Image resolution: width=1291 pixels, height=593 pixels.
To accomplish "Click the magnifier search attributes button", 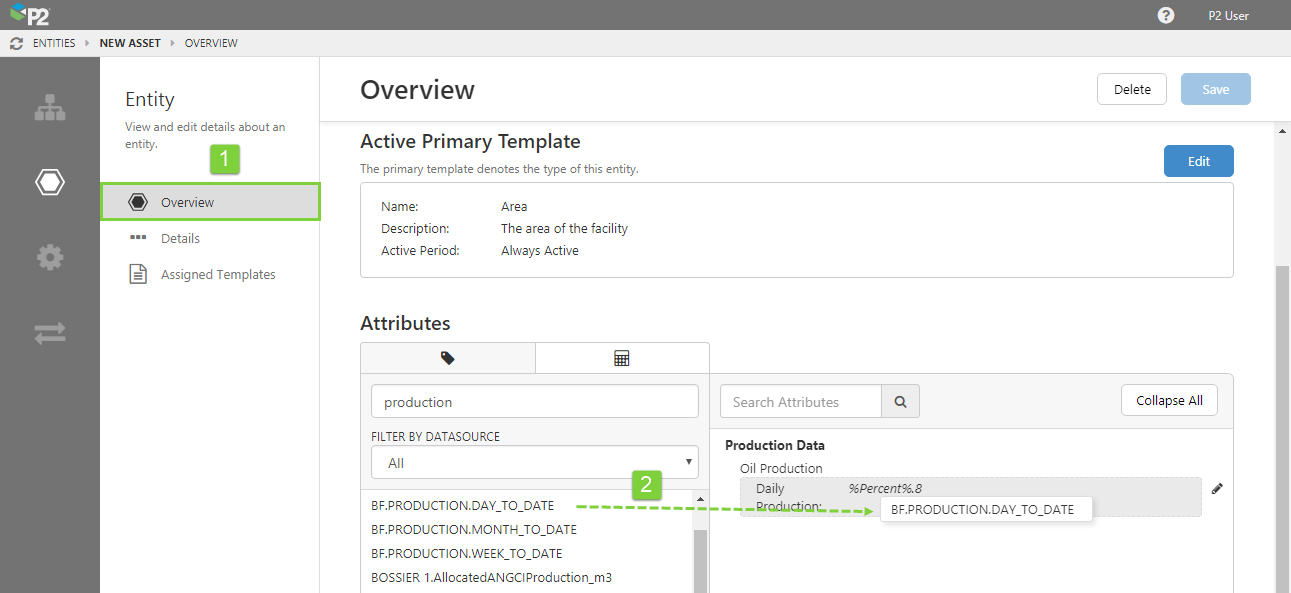I will pos(900,402).
